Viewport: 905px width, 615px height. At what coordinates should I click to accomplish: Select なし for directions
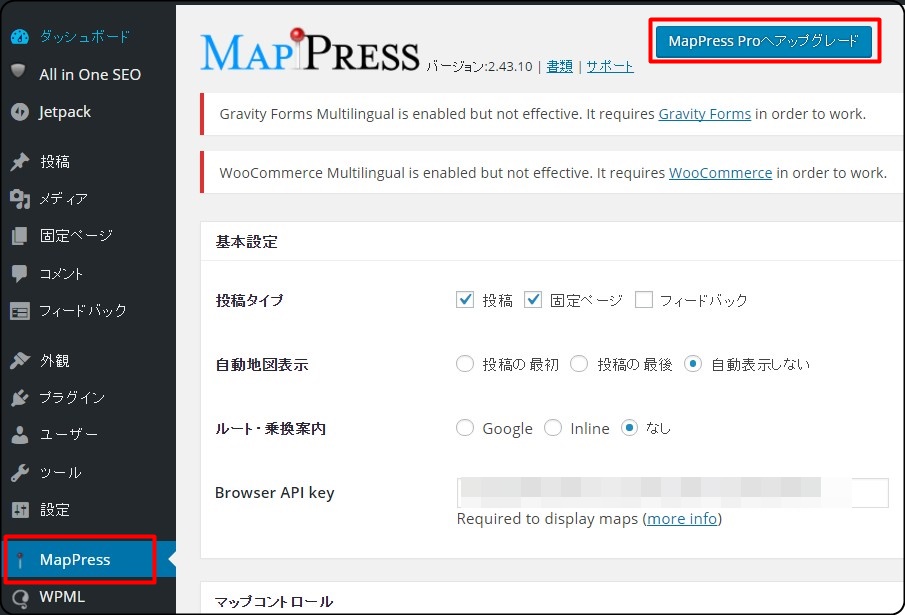629,428
